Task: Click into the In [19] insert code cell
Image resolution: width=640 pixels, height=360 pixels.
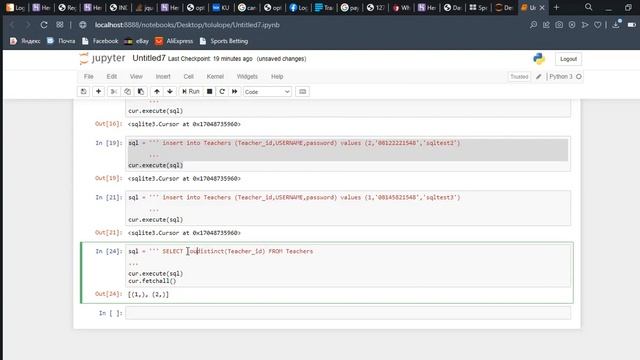Action: point(348,154)
